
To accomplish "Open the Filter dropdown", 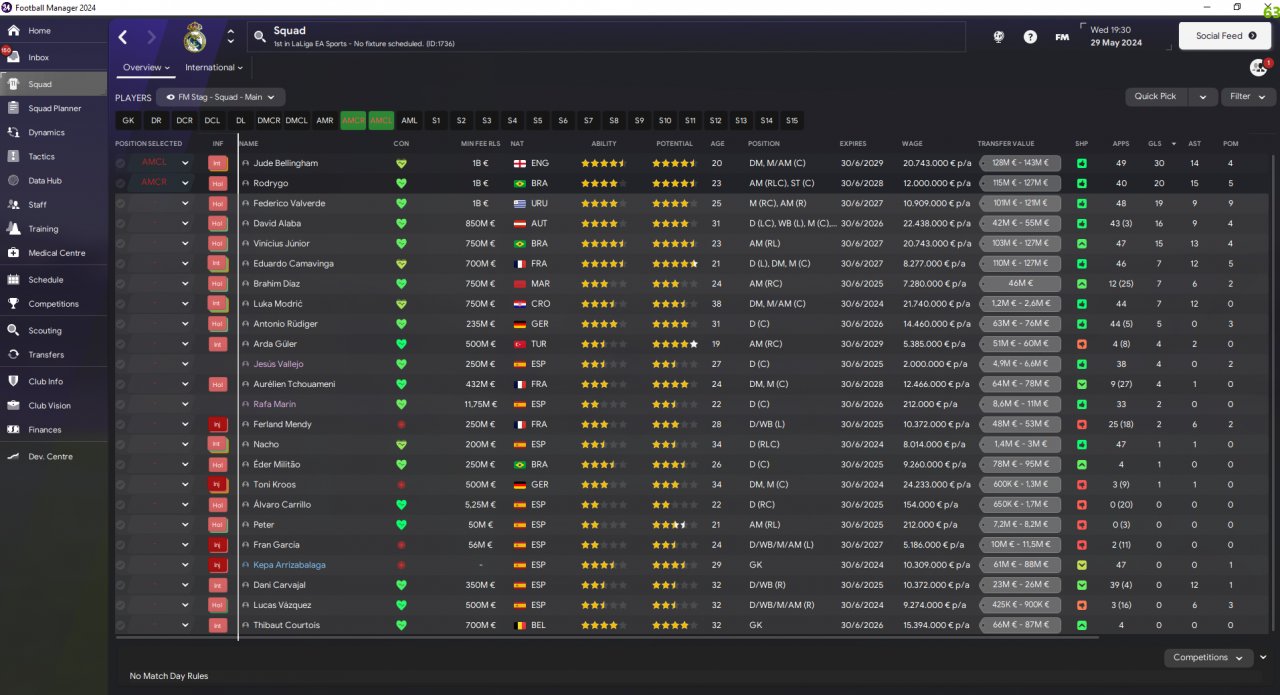I will coord(1248,96).
